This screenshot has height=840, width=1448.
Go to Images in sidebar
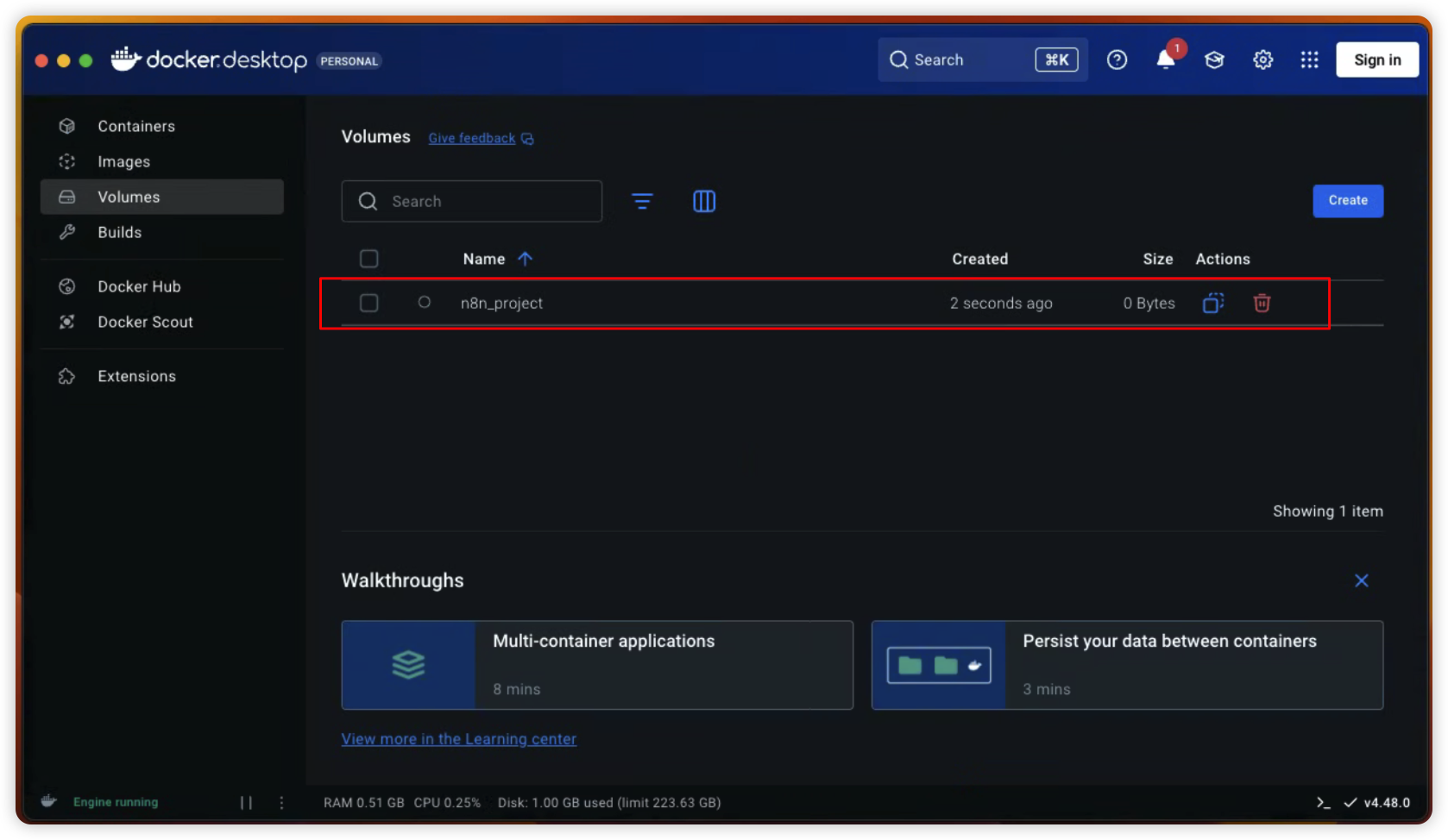pos(162,161)
